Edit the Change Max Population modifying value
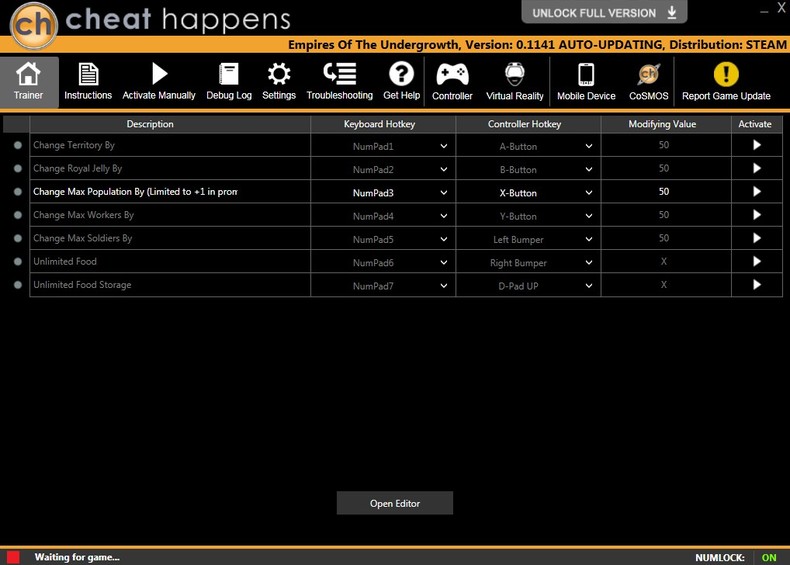The height and width of the screenshot is (565, 790). tap(666, 192)
